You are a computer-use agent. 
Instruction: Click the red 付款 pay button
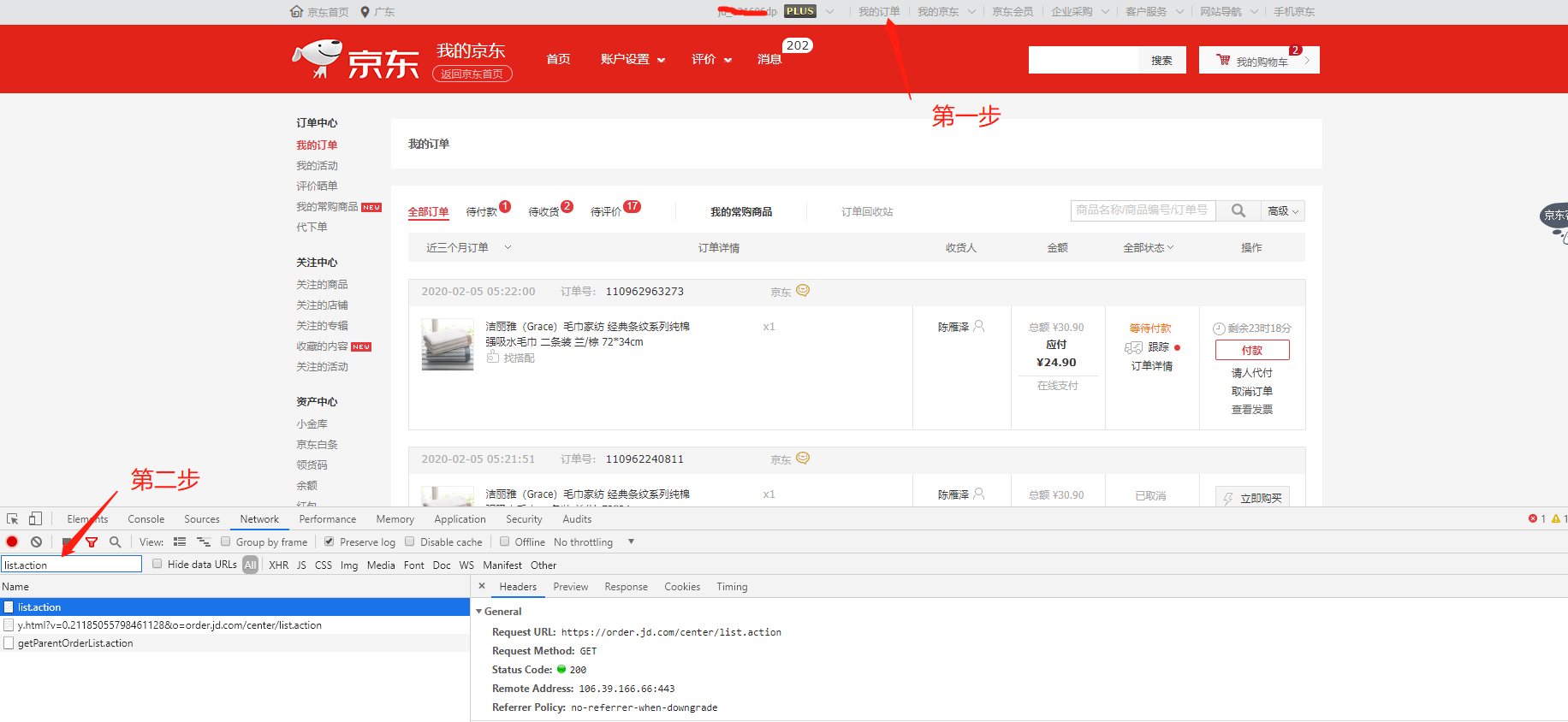click(1252, 350)
